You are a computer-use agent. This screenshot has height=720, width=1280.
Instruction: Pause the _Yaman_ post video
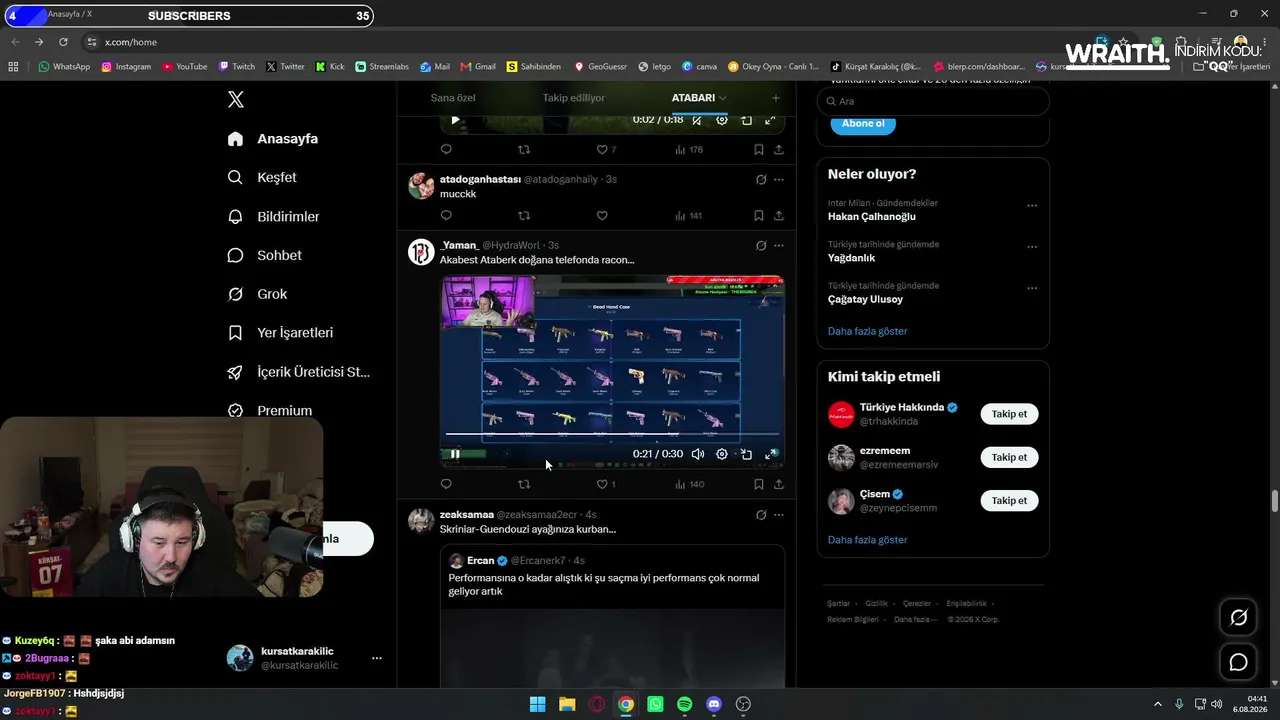point(455,454)
